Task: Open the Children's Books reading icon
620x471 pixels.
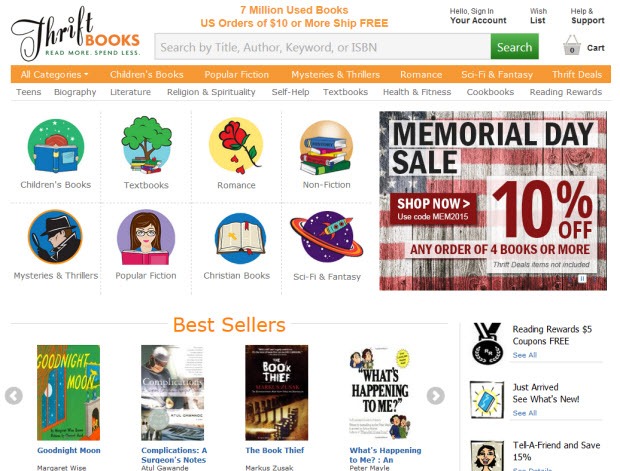Action: (56, 146)
